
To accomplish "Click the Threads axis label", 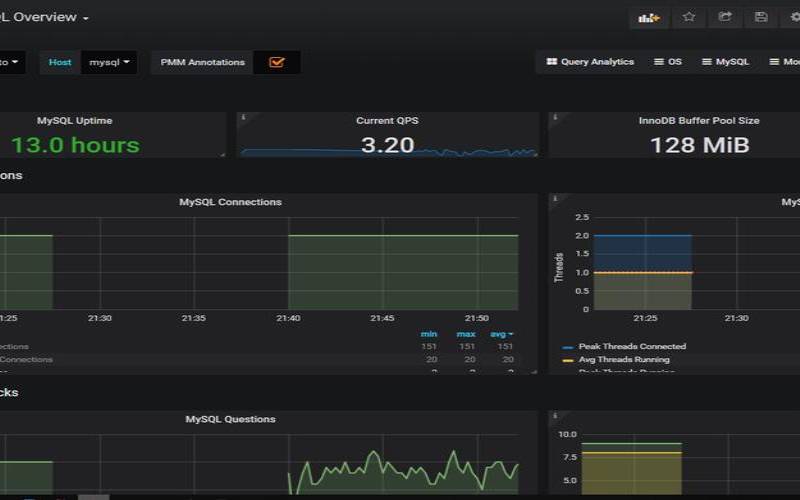I will 559,267.
